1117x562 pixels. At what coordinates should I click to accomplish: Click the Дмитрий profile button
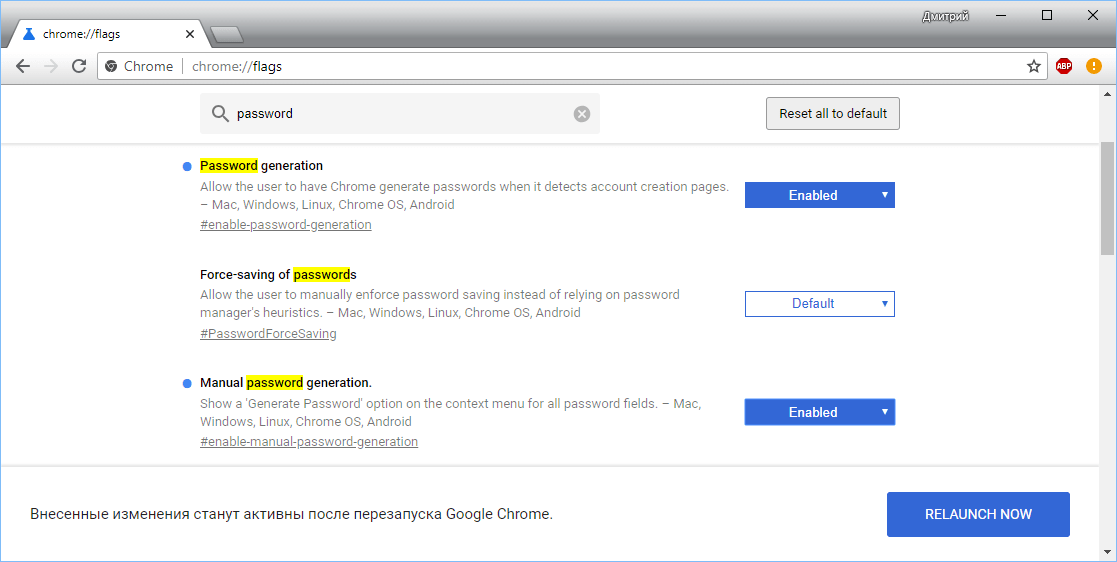tap(944, 16)
